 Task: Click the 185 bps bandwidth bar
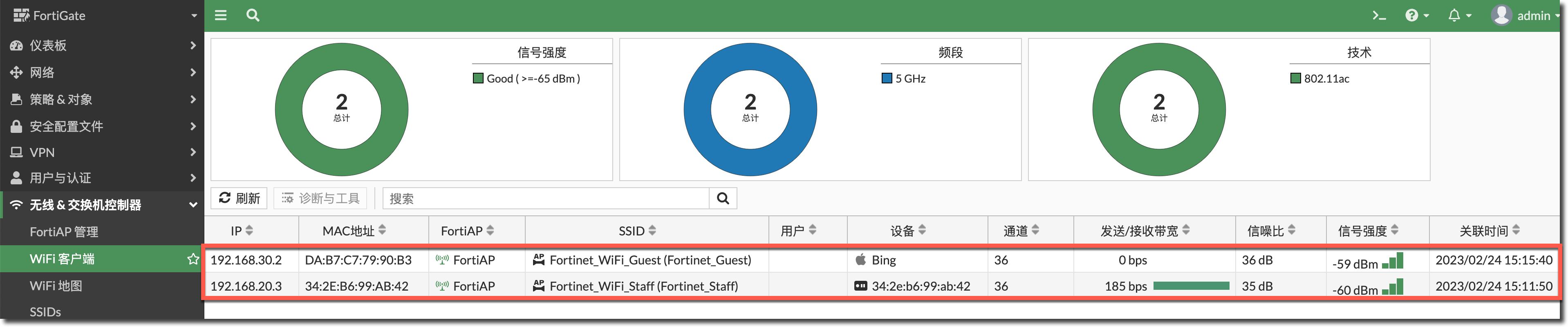(x=1191, y=286)
